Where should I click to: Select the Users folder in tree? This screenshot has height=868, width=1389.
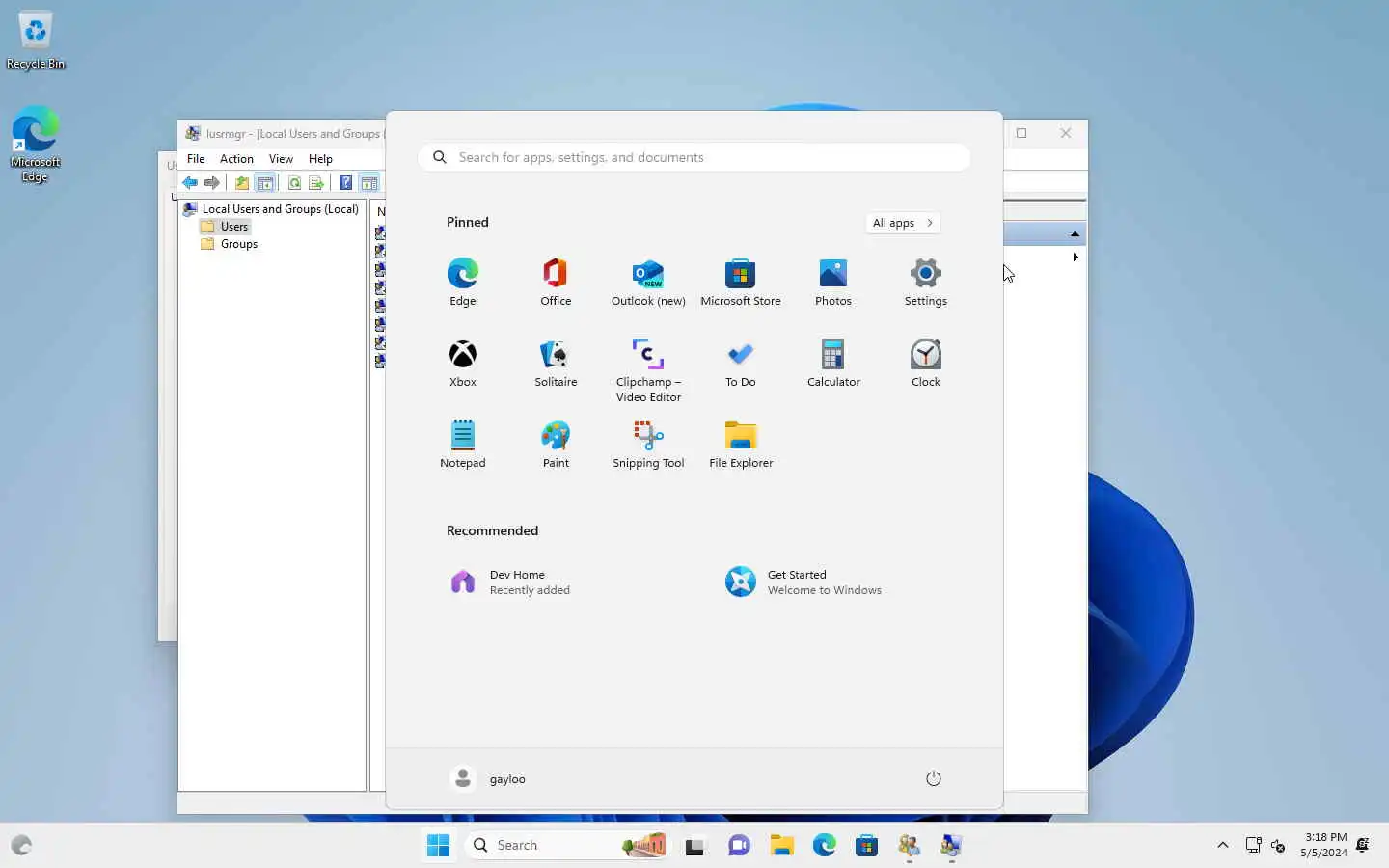click(x=226, y=227)
